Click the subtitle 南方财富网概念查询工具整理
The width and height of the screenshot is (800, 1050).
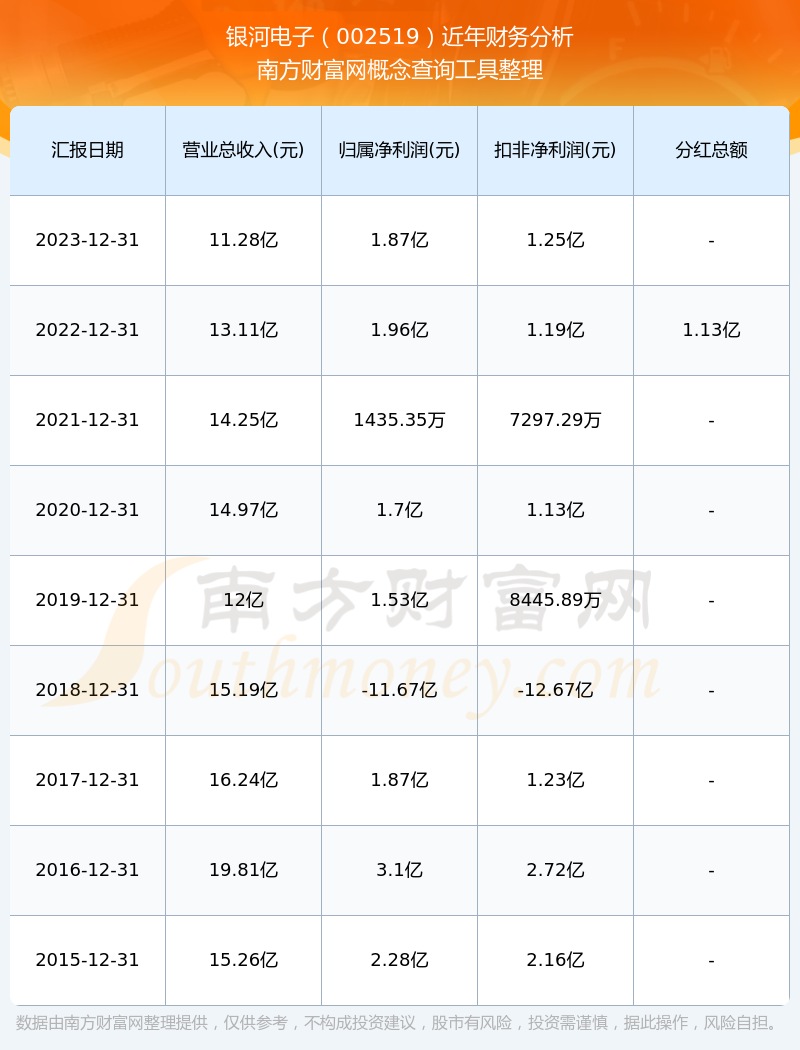coord(400,70)
